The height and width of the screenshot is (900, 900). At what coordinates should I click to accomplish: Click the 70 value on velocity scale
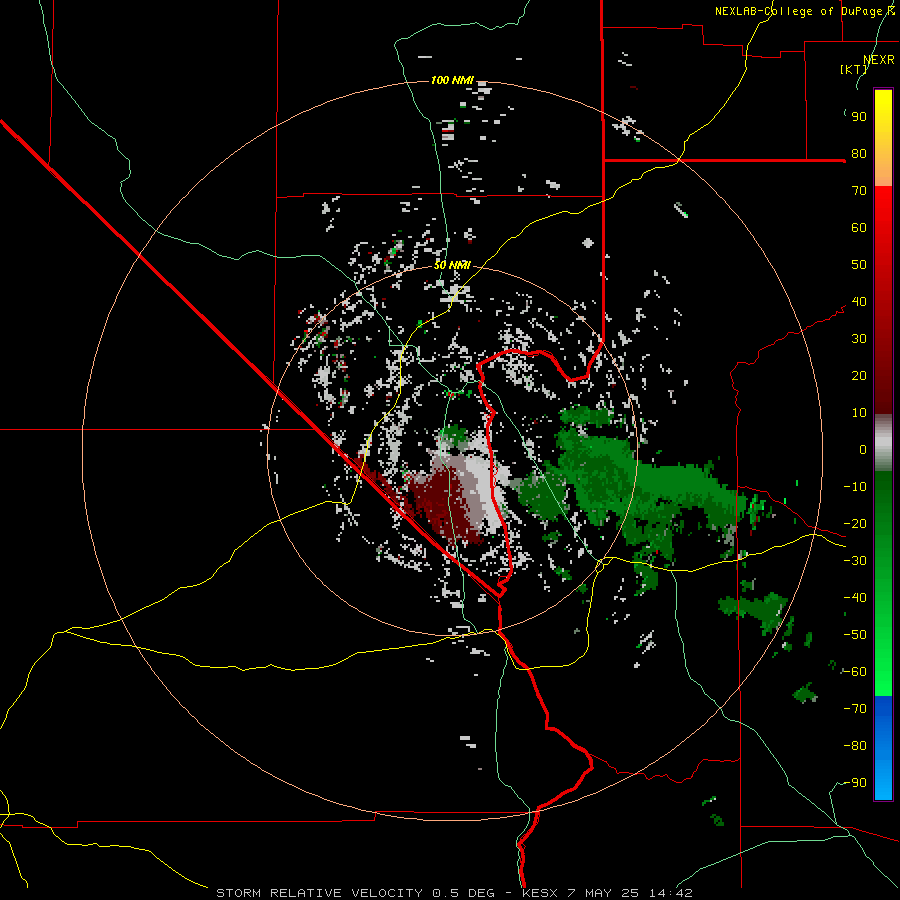[859, 191]
